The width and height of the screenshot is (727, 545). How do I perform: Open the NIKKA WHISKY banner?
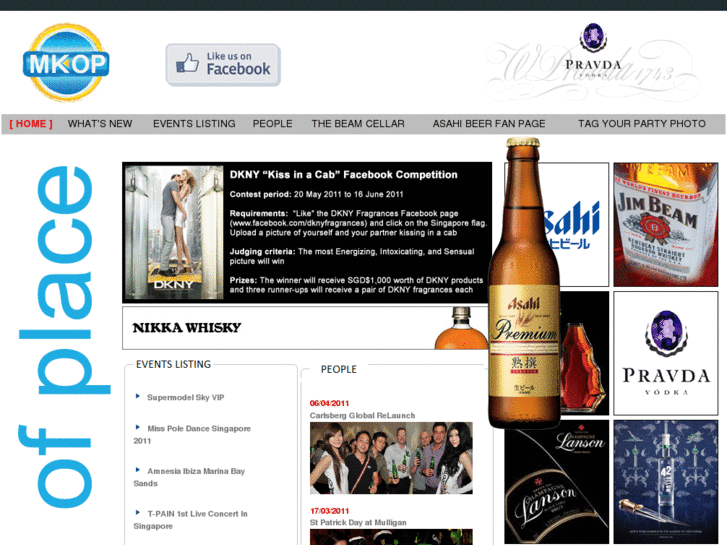(306, 327)
